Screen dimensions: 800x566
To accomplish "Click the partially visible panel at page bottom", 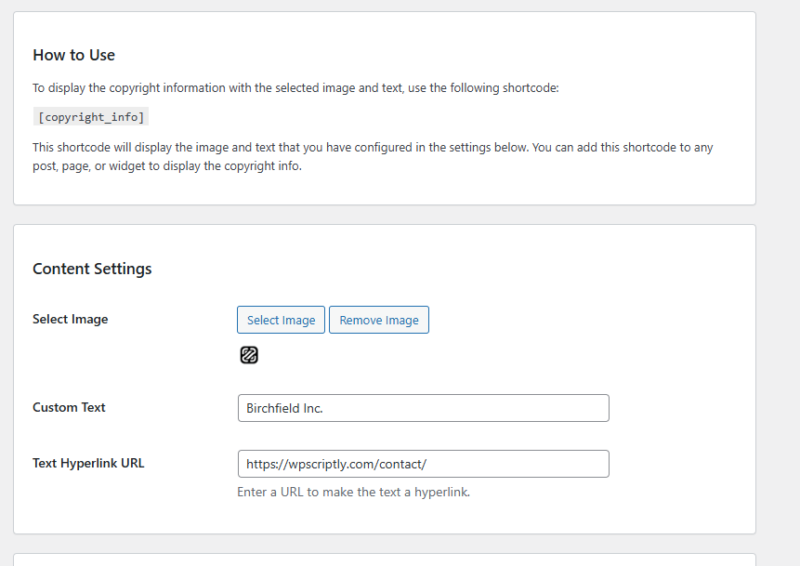I will click(384, 560).
